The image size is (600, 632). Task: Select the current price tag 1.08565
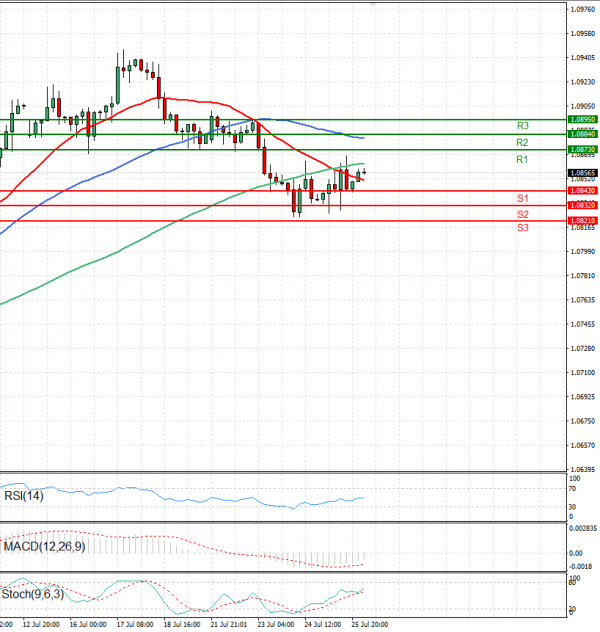click(x=583, y=173)
